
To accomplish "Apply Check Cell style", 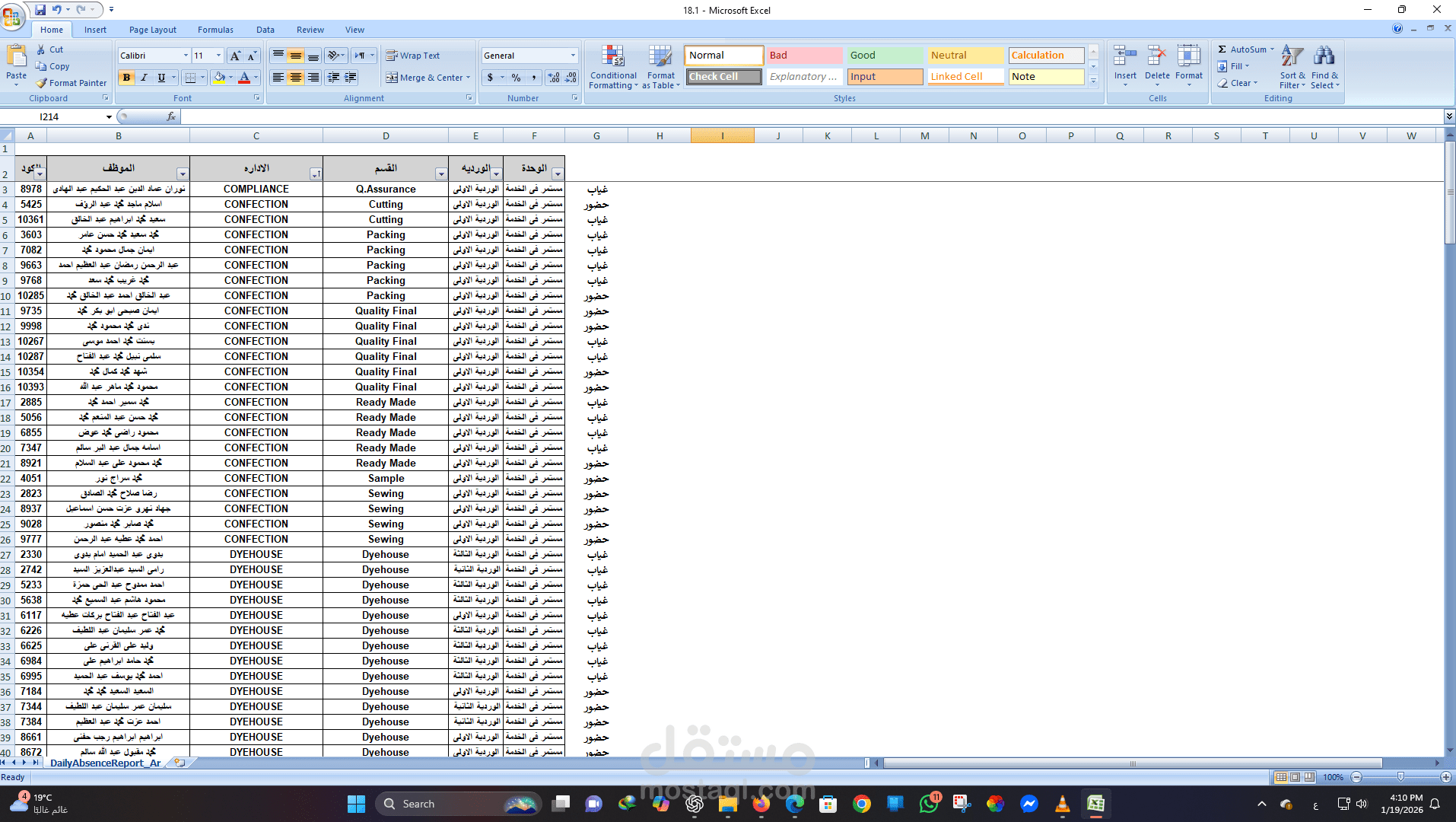I will tap(724, 77).
